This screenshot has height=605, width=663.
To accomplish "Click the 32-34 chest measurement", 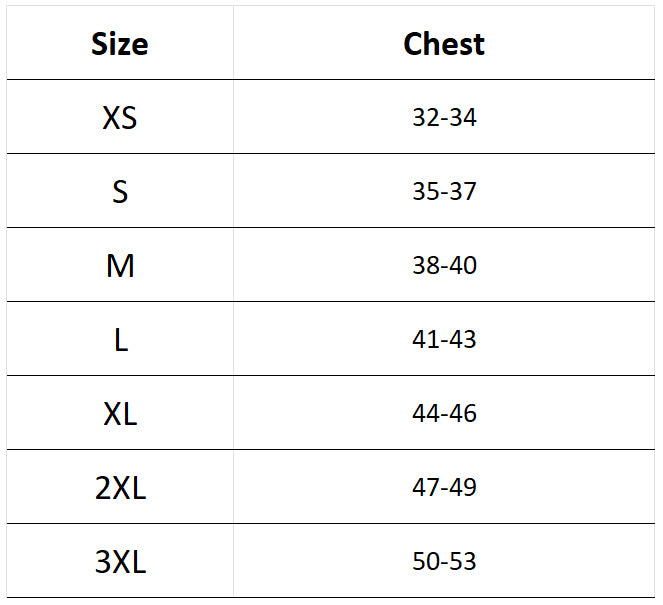I will click(x=444, y=118).
